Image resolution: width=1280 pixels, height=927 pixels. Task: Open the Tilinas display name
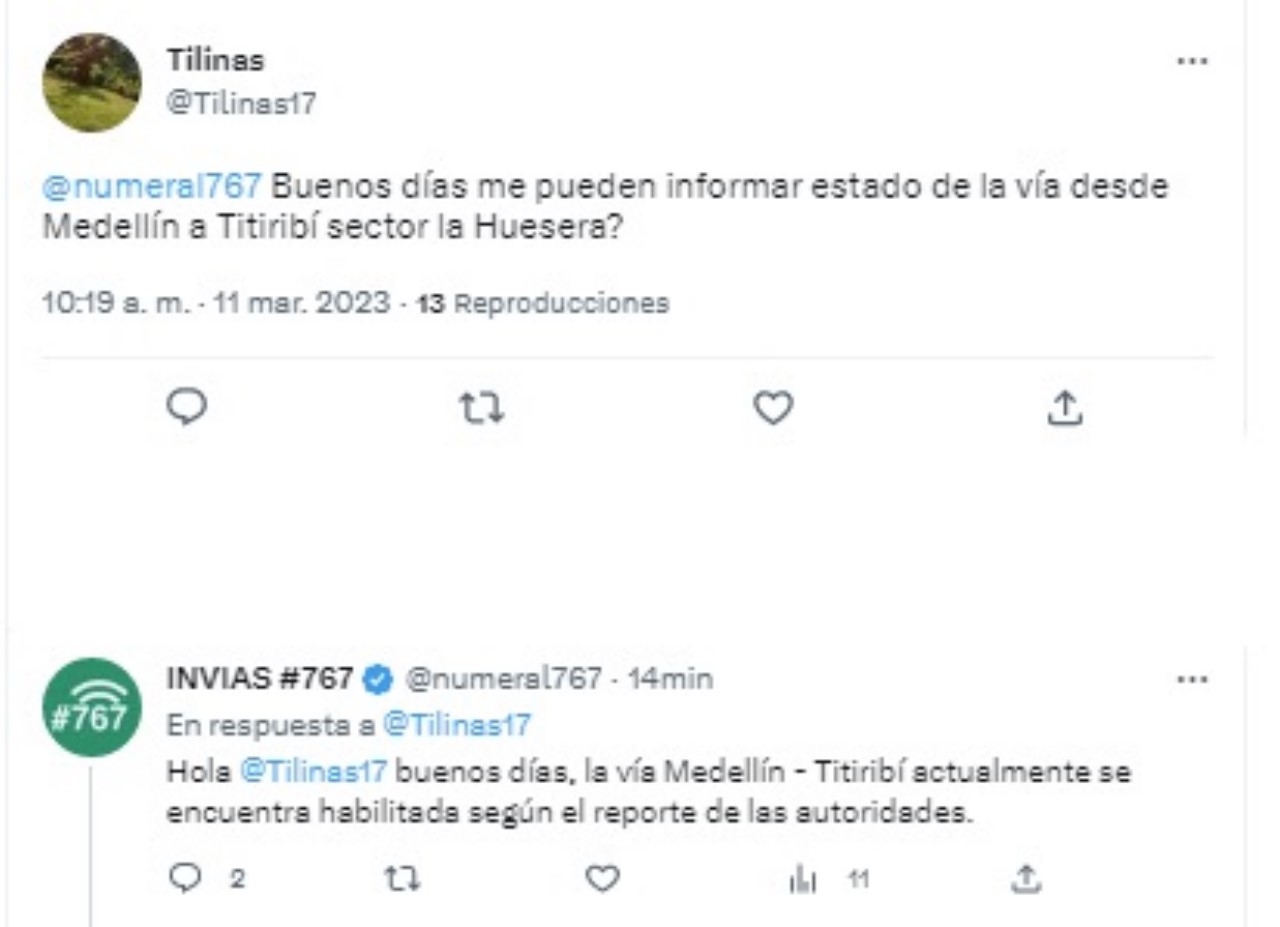[x=215, y=60]
